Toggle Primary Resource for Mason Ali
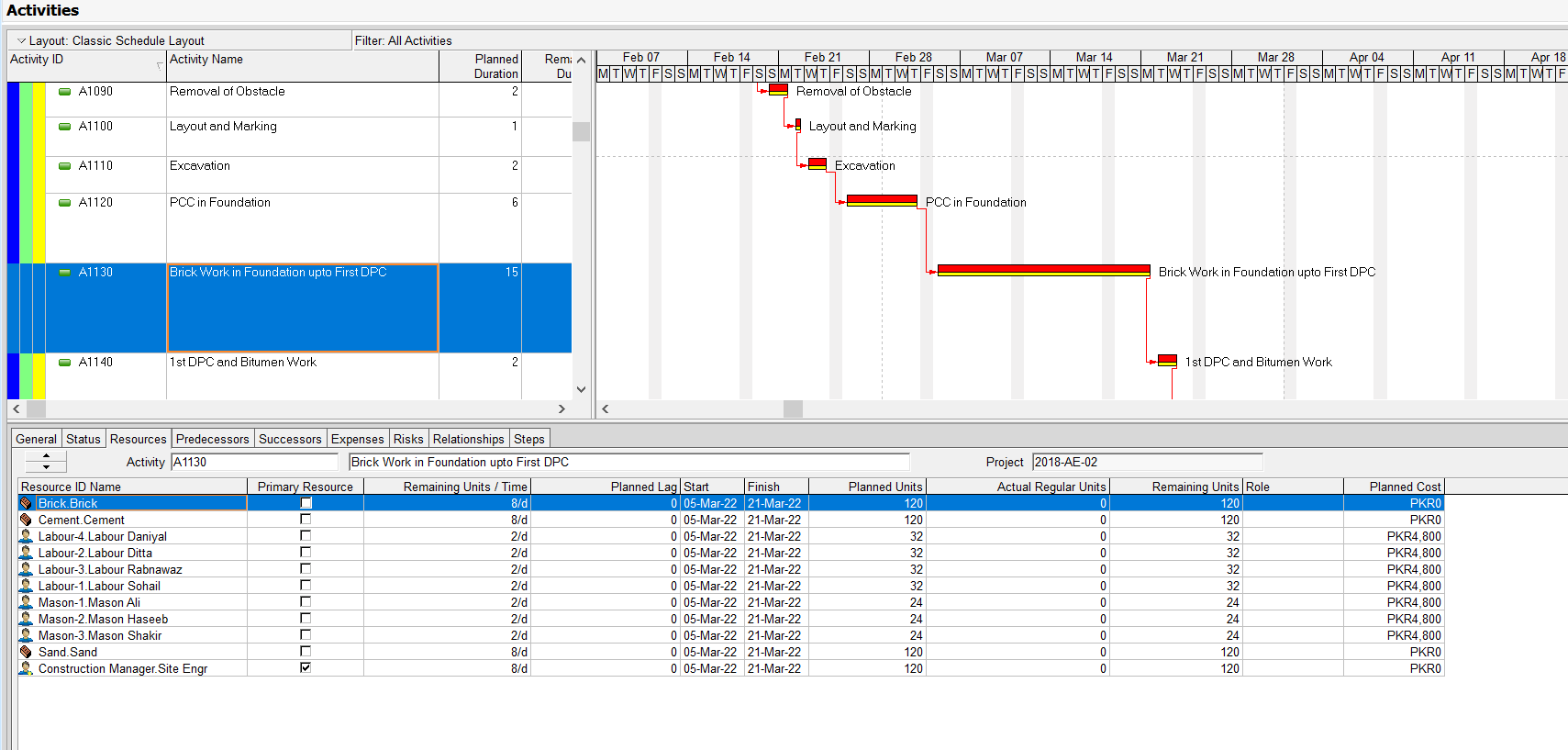1568x750 pixels. point(306,602)
